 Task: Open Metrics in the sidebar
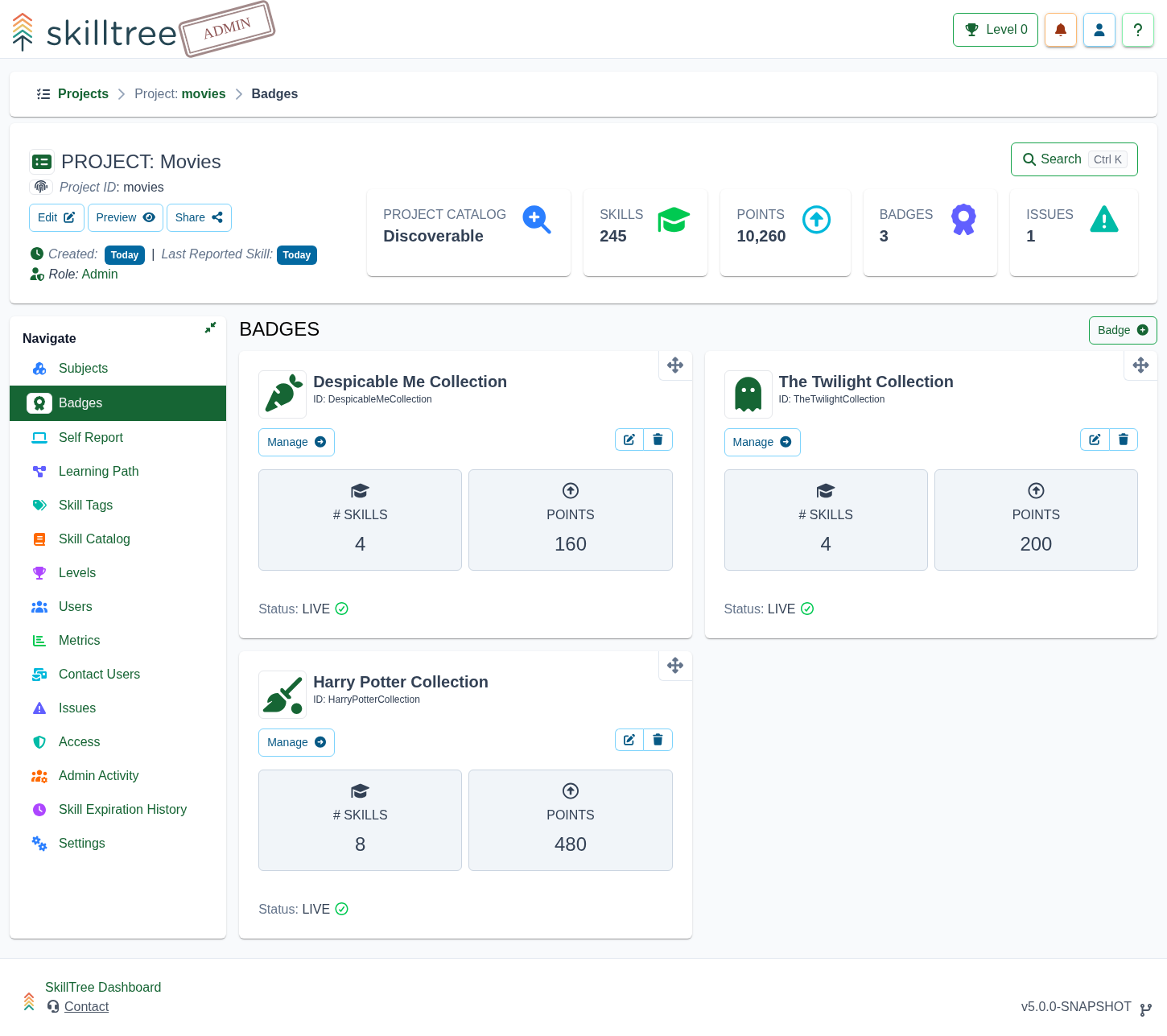pyautogui.click(x=118, y=641)
